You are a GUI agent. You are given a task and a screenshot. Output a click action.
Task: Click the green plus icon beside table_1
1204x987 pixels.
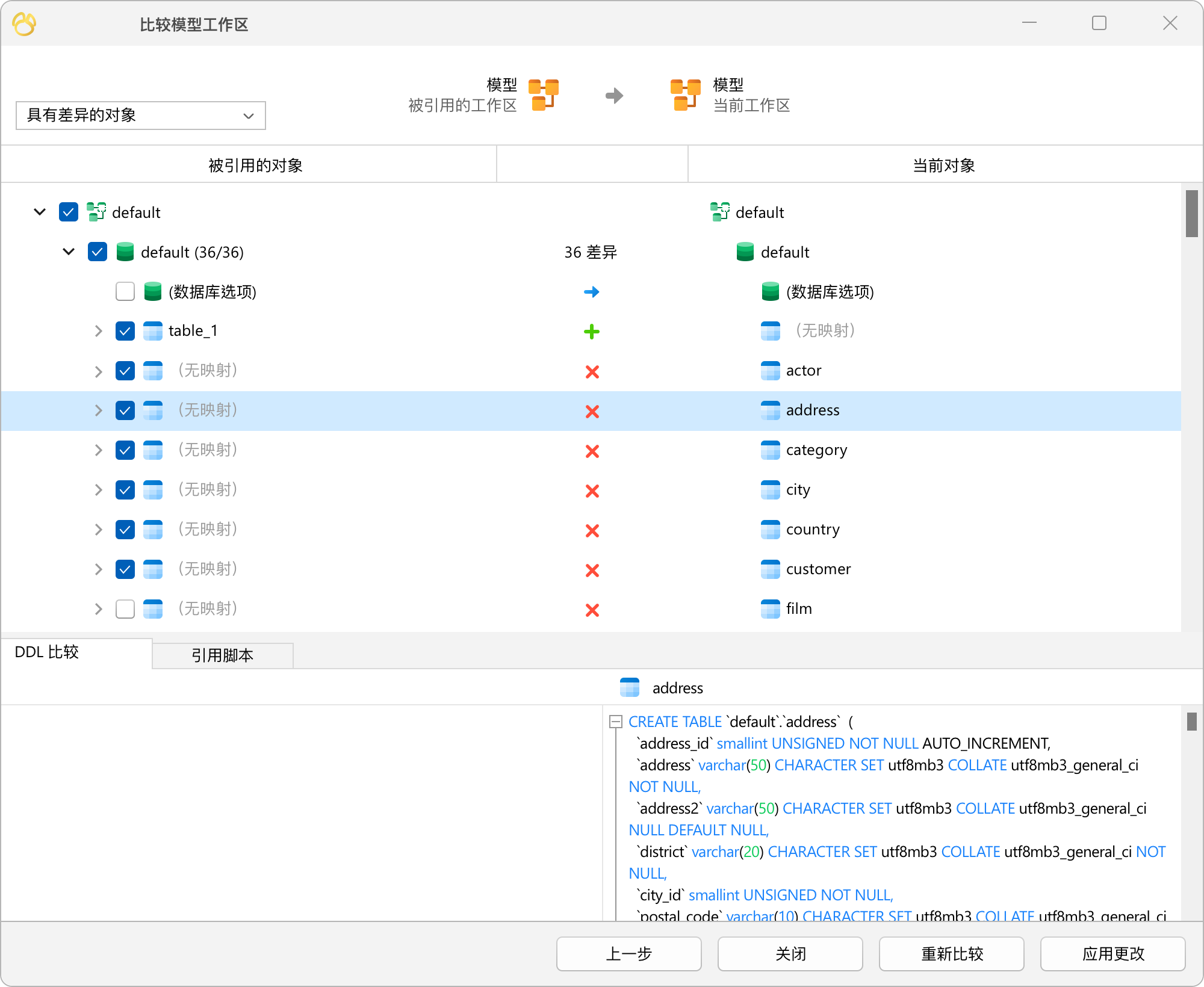coord(592,331)
